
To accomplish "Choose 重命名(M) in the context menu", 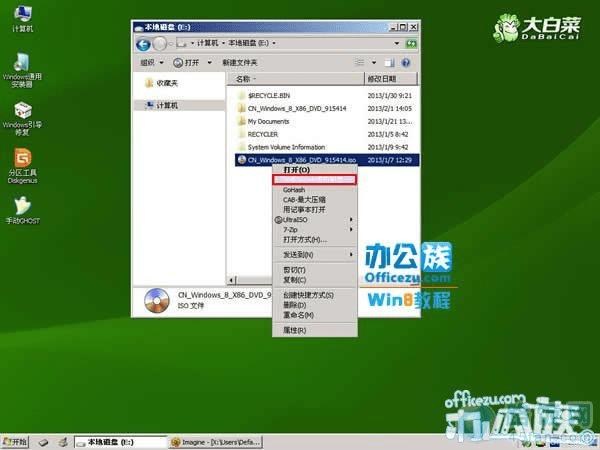I will (x=315, y=315).
